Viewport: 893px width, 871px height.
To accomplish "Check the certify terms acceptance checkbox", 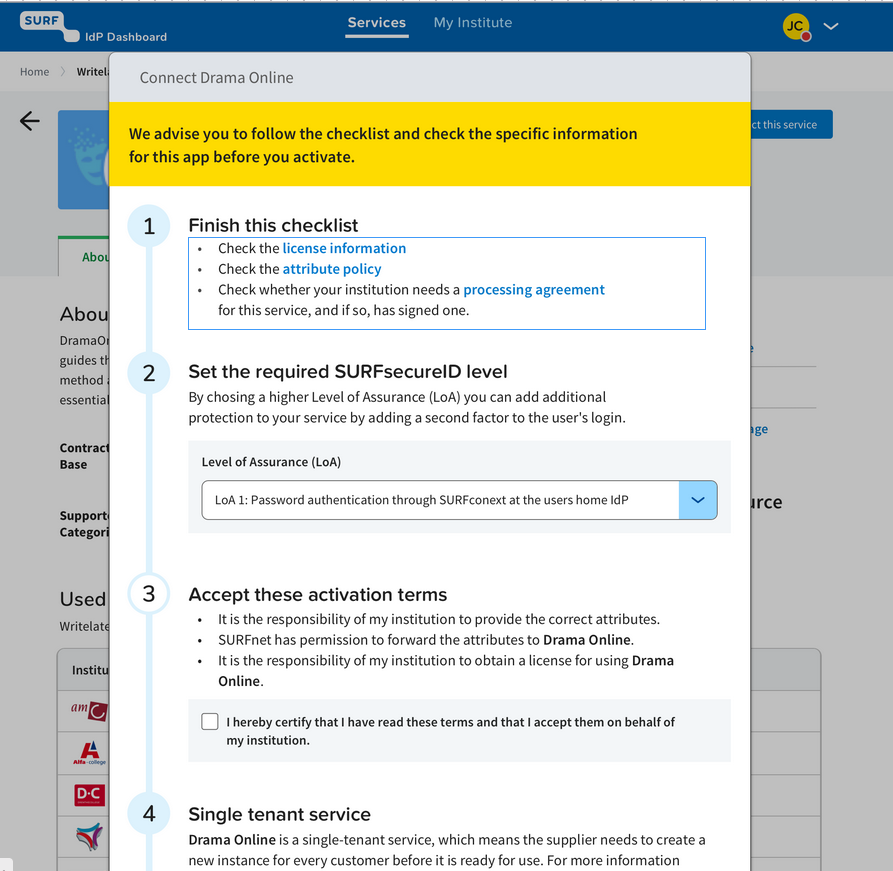I will tap(210, 721).
